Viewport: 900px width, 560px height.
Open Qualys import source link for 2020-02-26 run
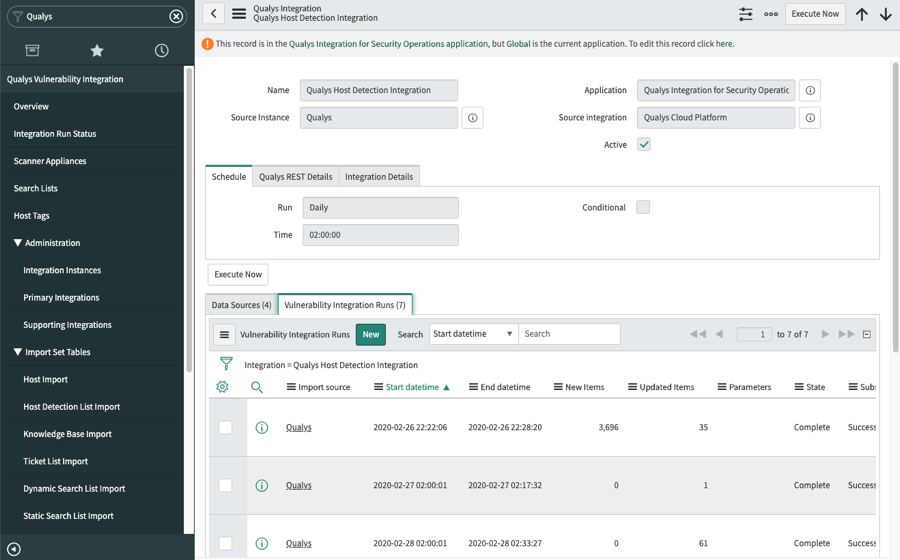[298, 427]
